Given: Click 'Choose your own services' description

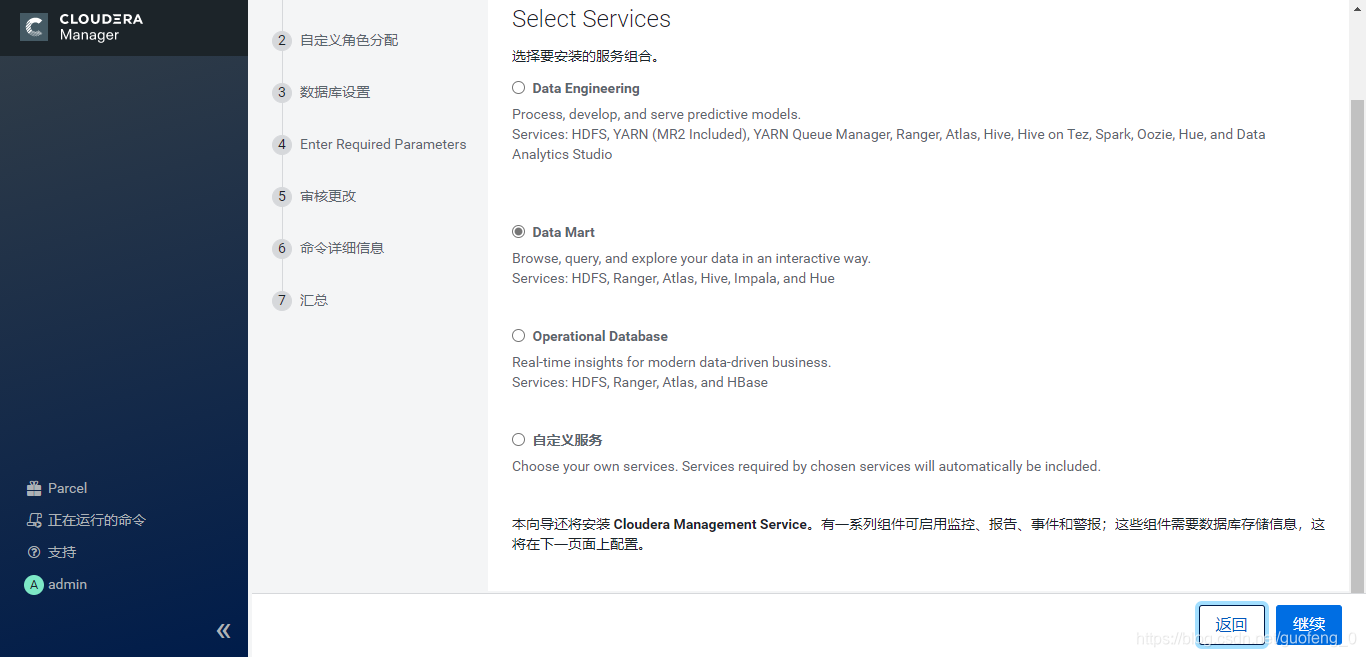Looking at the screenshot, I should click(806, 466).
